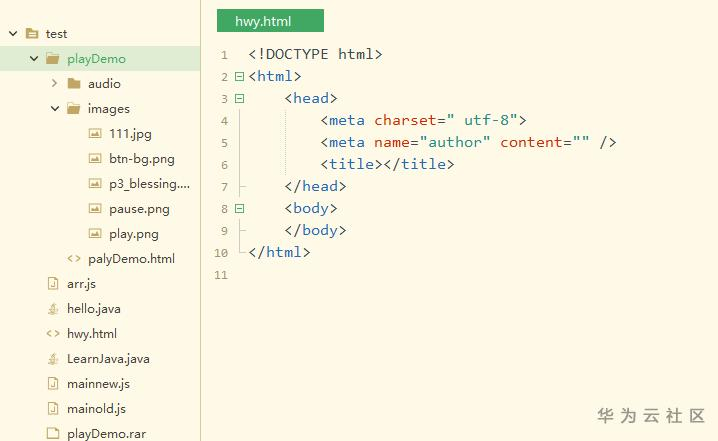Screen dimensions: 718x441
Task: Collapse the test root folder
Action: [13, 34]
